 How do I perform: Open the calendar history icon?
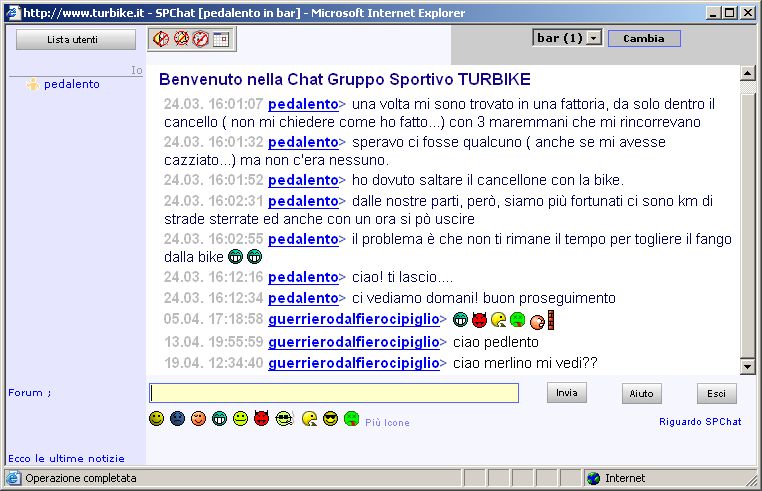click(x=221, y=39)
